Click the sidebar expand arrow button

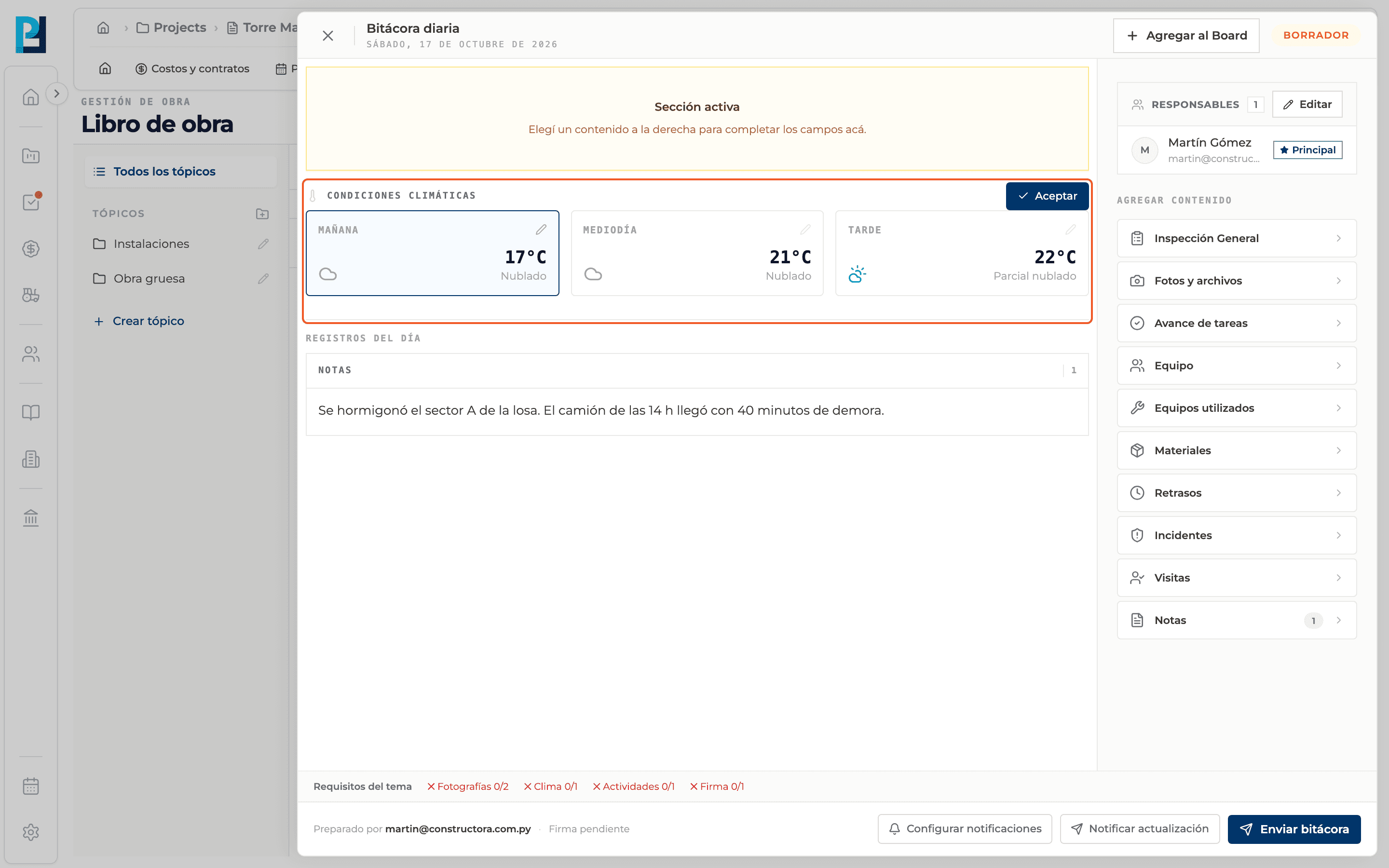click(56, 94)
